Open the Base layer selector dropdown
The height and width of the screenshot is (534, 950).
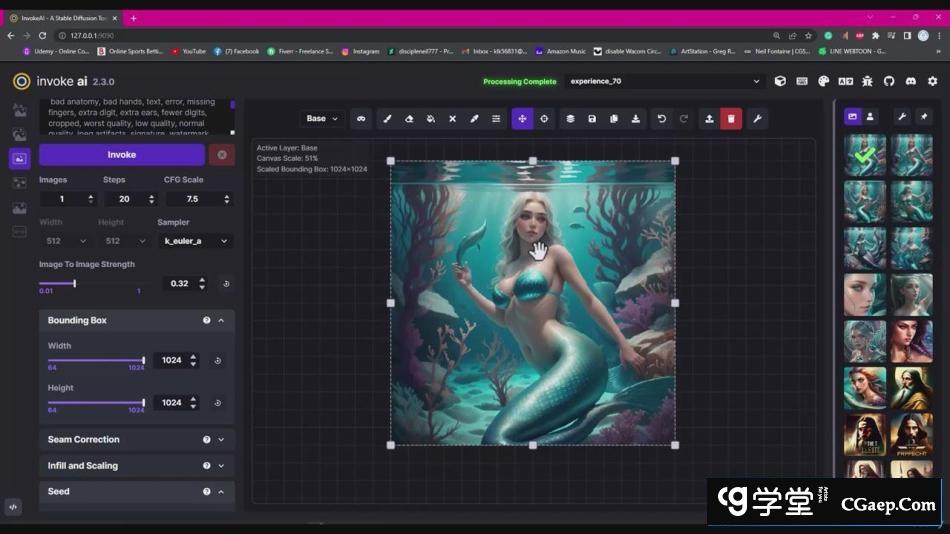(x=322, y=119)
